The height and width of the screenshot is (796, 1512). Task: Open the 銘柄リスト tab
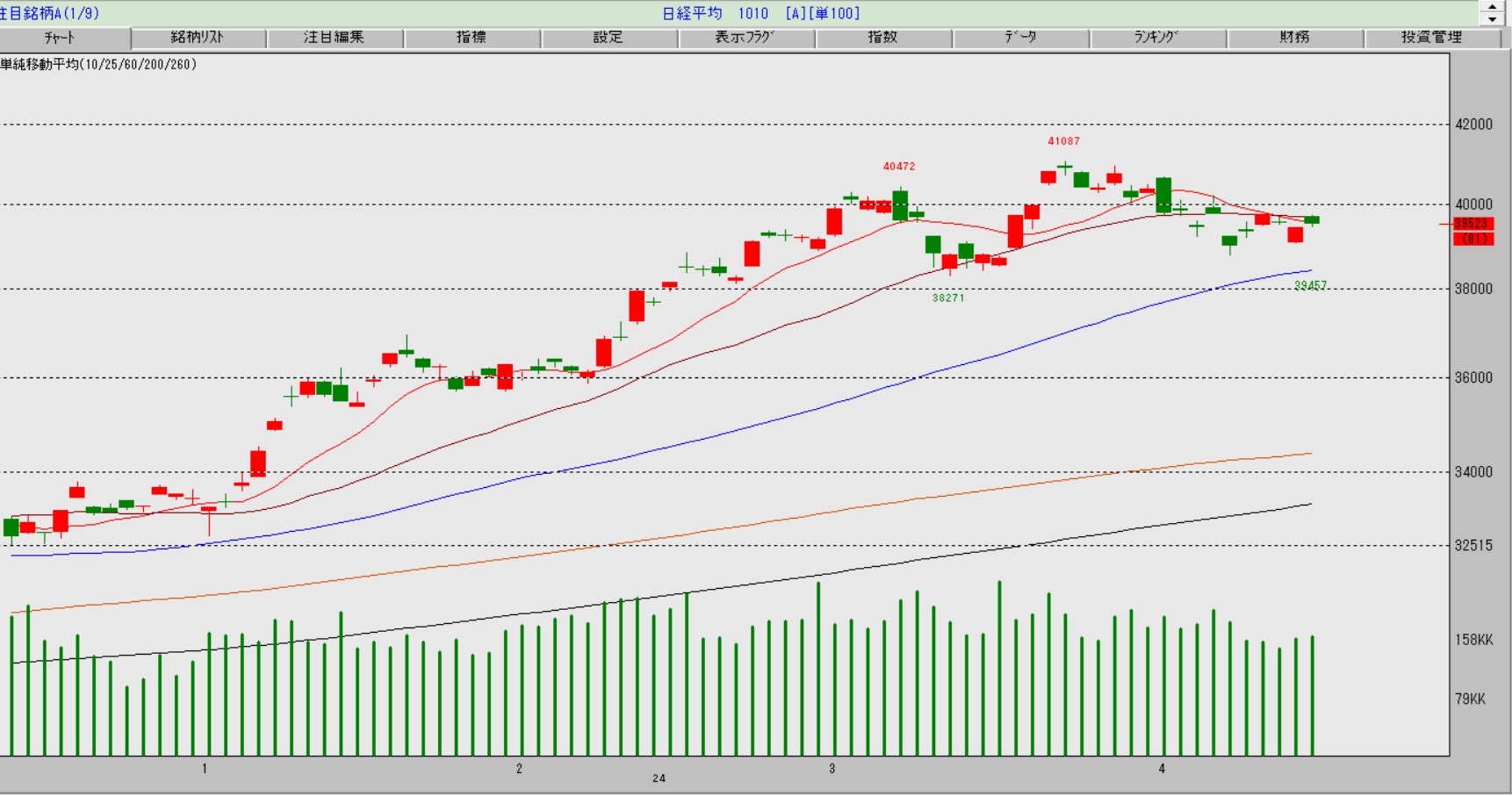point(198,38)
